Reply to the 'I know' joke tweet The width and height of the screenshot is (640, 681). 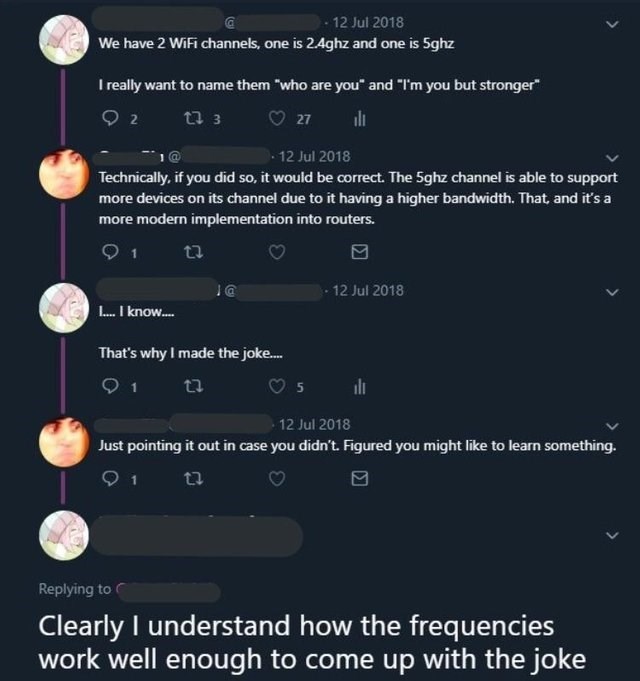click(x=109, y=388)
